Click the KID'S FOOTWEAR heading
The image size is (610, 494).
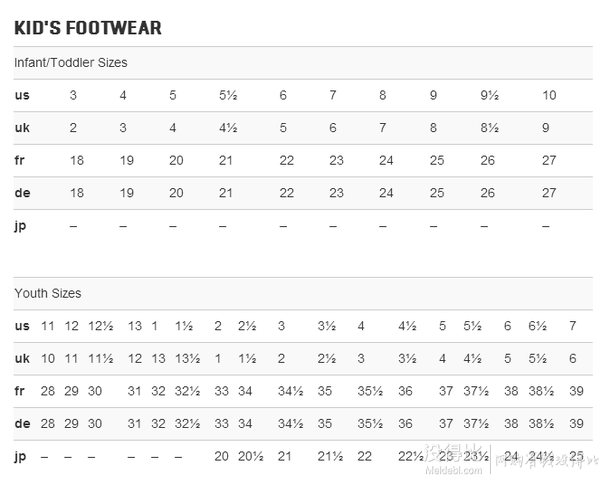(x=88, y=28)
